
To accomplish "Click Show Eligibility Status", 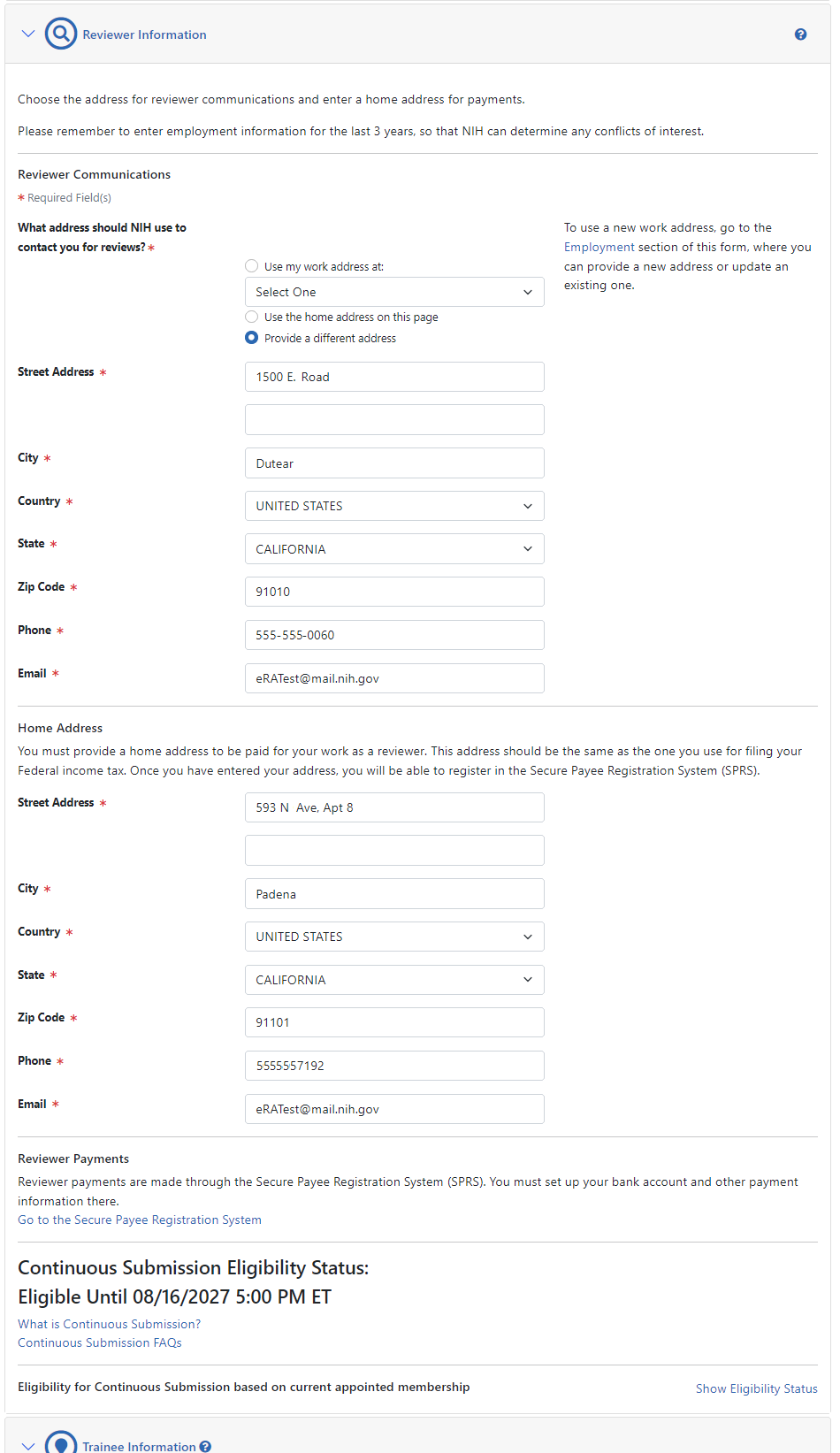I will 756,1388.
